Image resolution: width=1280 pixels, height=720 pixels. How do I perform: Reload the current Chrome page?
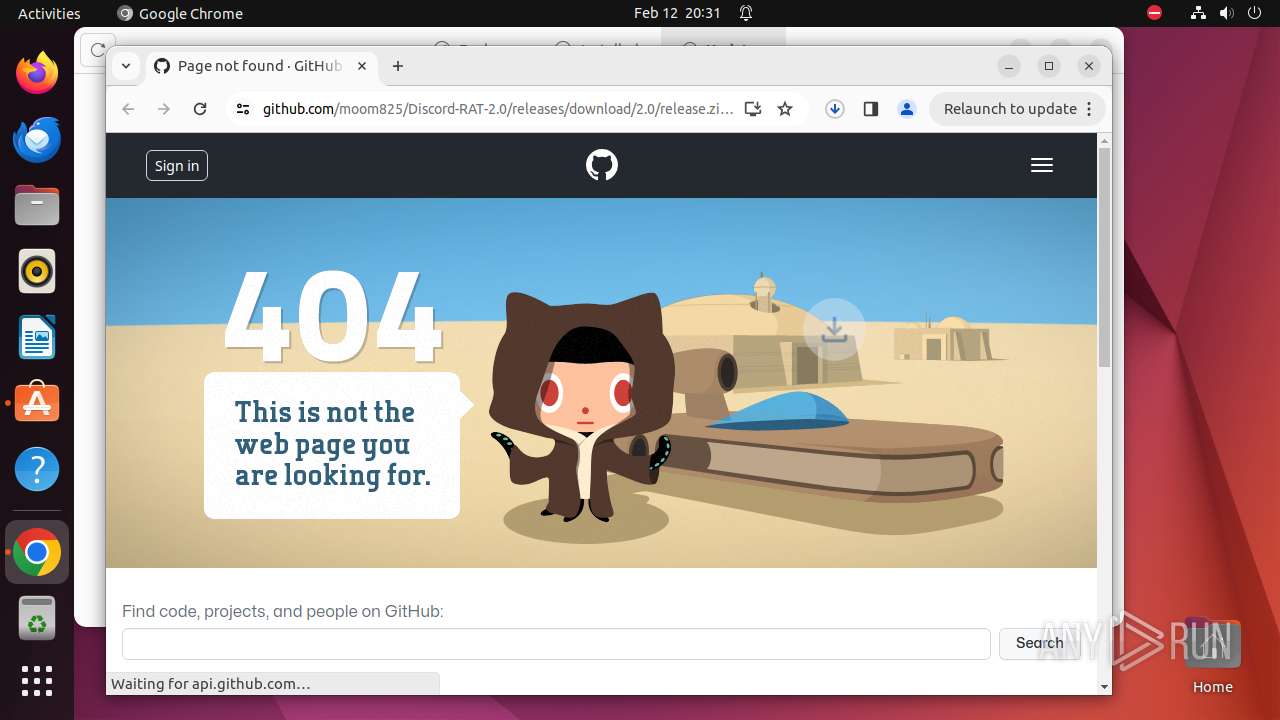[x=200, y=109]
